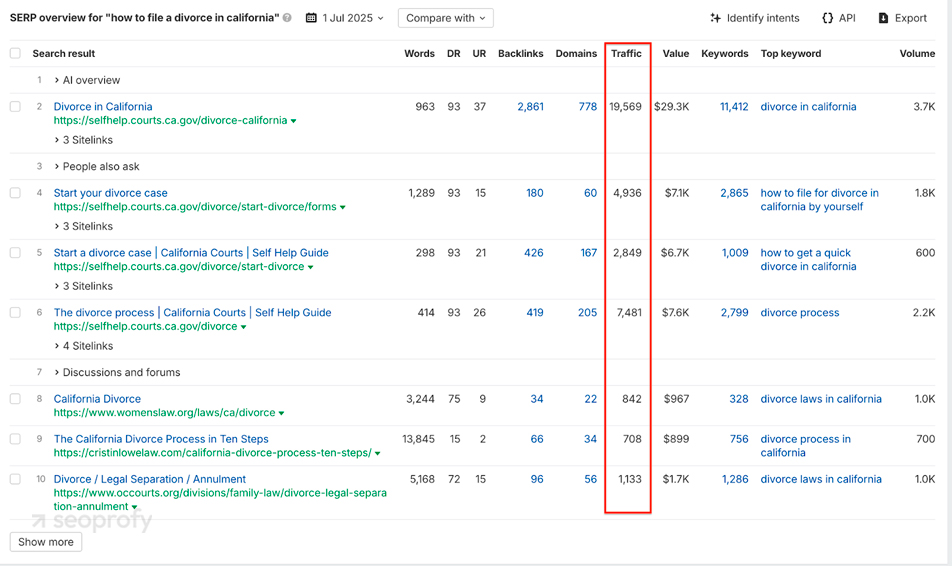The height and width of the screenshot is (566, 952).
Task: Toggle the select-all checkbox in header
Action: (x=15, y=53)
